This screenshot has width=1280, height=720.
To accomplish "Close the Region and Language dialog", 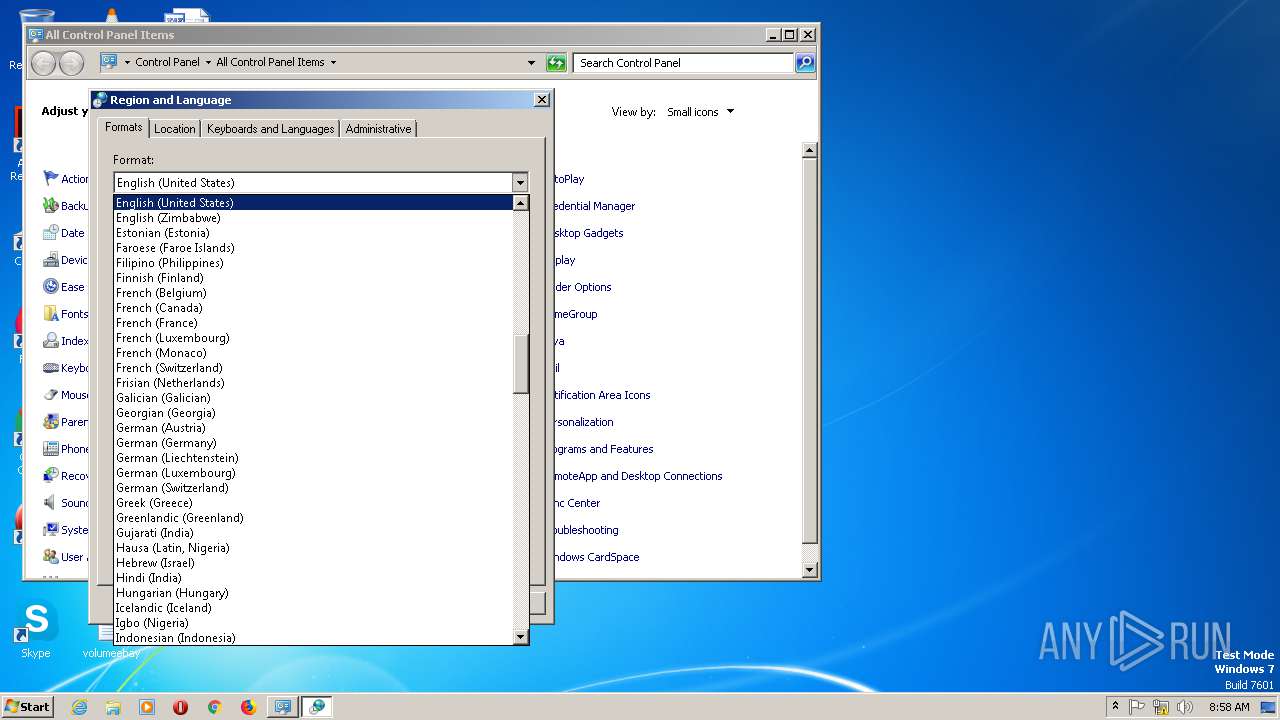I will [541, 100].
